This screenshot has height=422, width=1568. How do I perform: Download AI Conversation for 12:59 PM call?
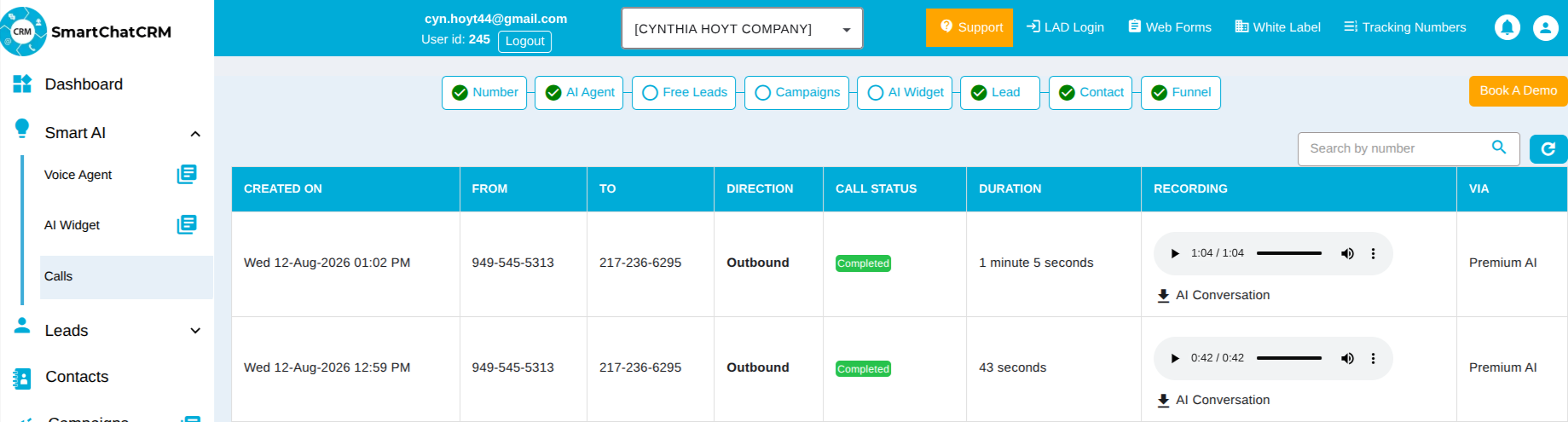pos(1213,400)
